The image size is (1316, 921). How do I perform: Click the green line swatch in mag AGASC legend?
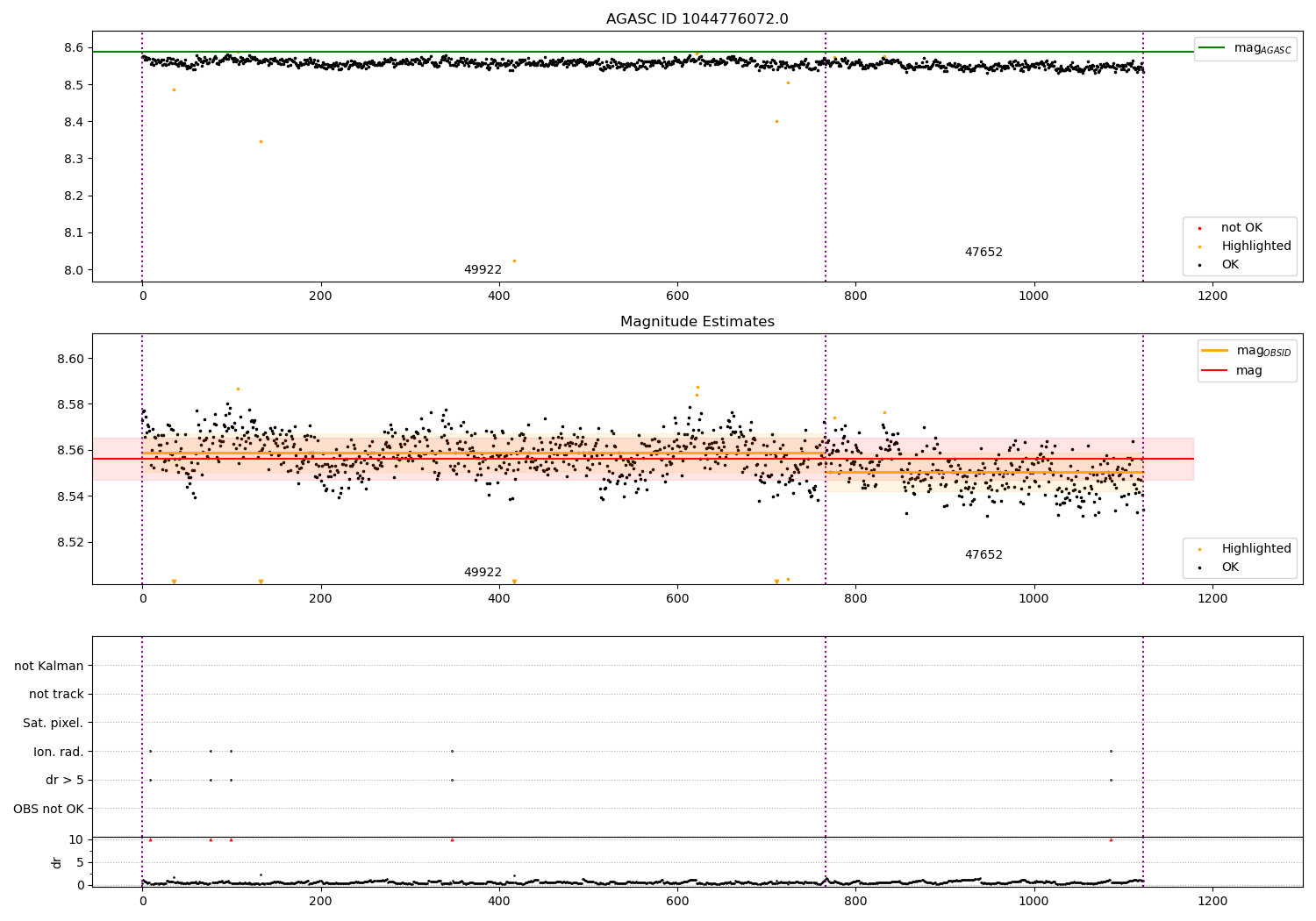tap(1212, 48)
